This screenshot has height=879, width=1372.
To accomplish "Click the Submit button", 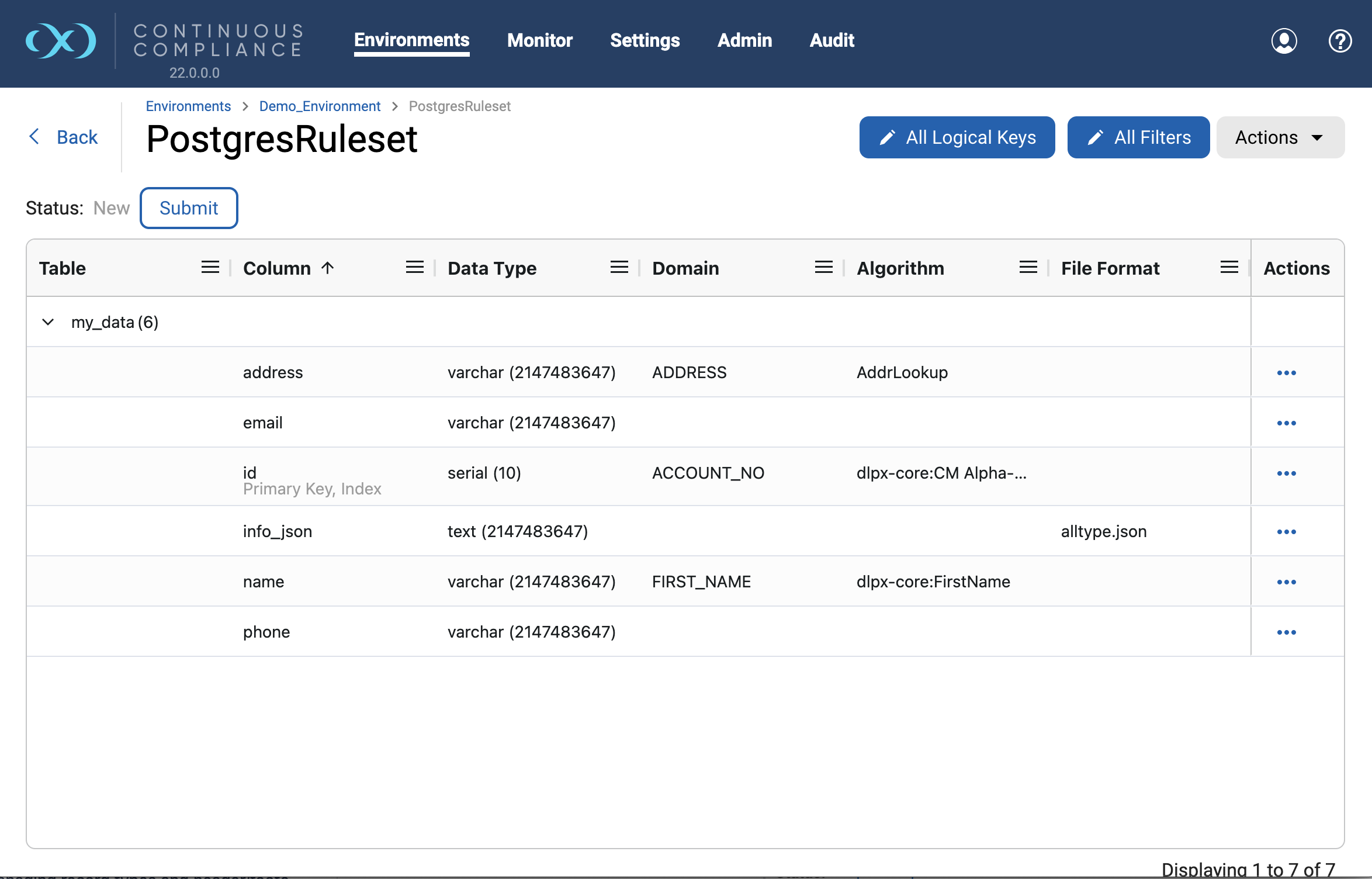I will (189, 208).
